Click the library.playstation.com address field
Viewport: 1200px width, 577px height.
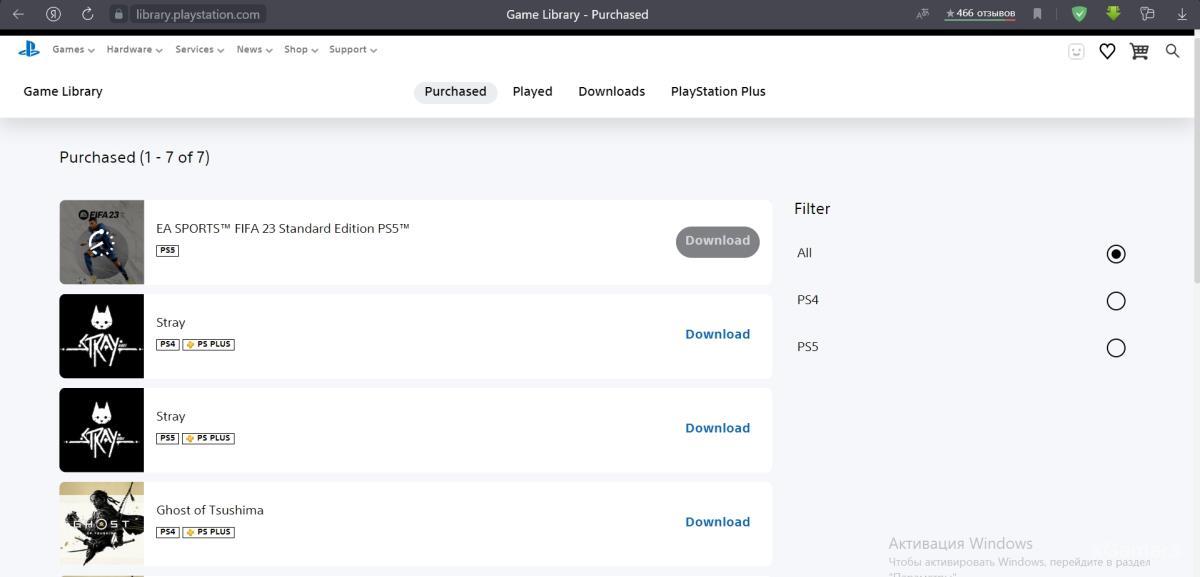click(198, 14)
